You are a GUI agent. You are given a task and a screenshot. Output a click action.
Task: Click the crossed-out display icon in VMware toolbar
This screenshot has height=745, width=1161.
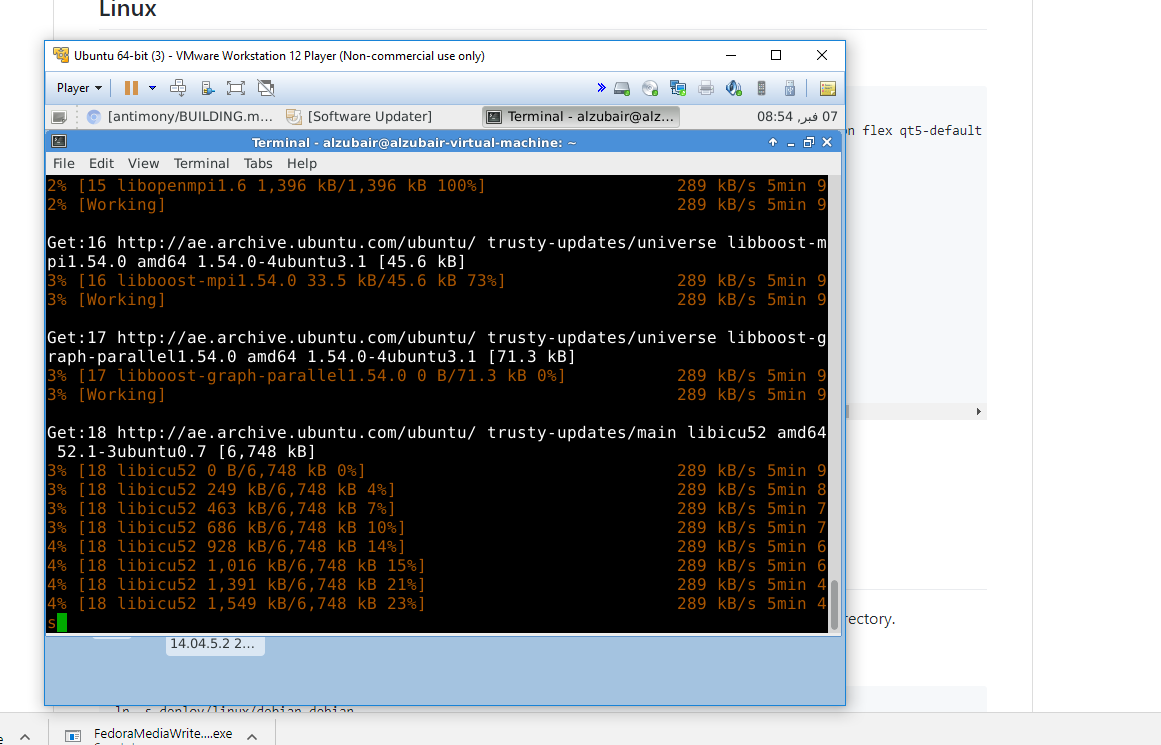click(267, 88)
